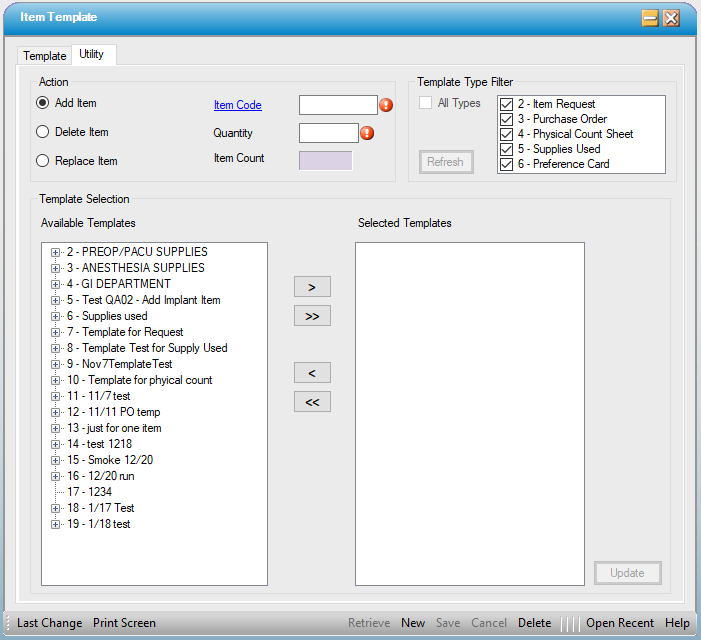Switch to the Template tab
The width and height of the screenshot is (701, 640).
click(44, 56)
